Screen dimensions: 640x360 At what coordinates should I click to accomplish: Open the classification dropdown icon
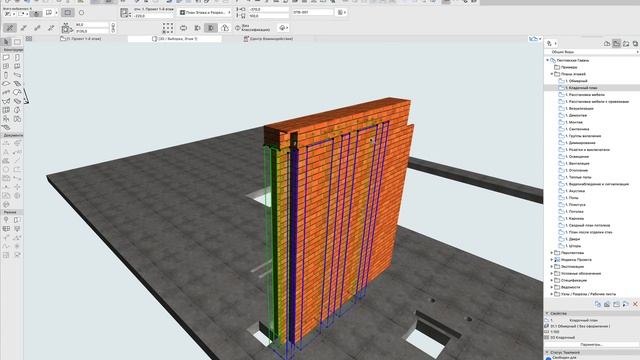click(x=283, y=28)
